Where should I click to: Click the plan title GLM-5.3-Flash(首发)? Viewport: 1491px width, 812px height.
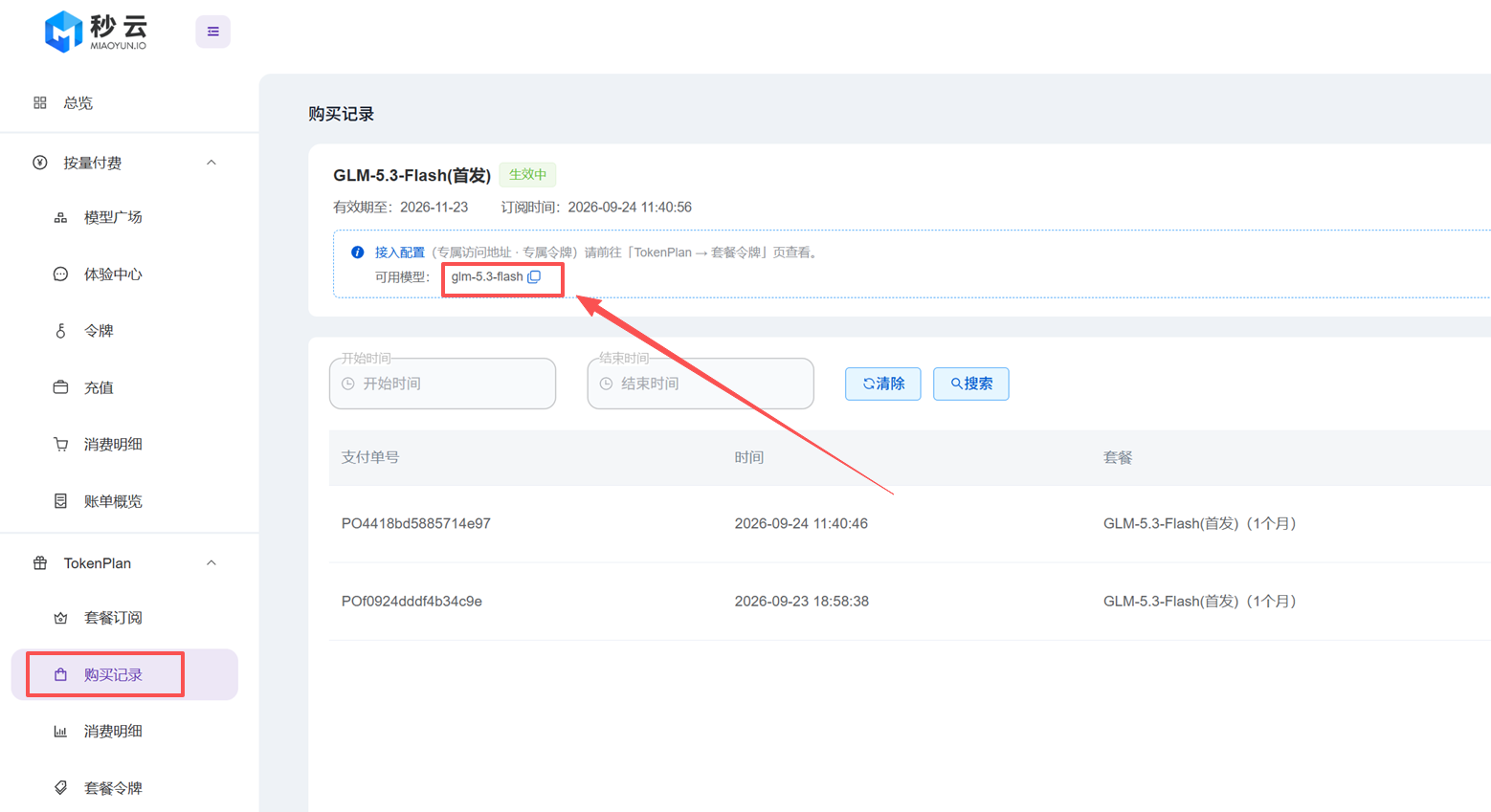click(412, 176)
